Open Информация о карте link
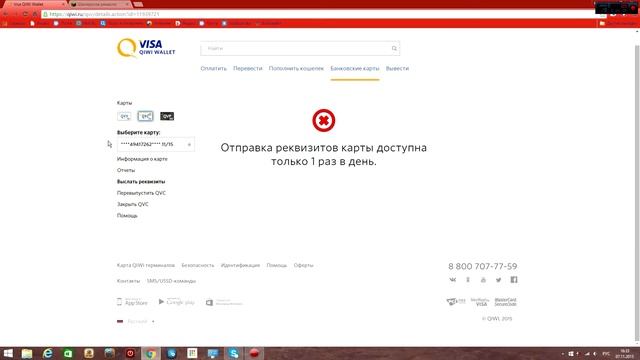 (x=142, y=159)
